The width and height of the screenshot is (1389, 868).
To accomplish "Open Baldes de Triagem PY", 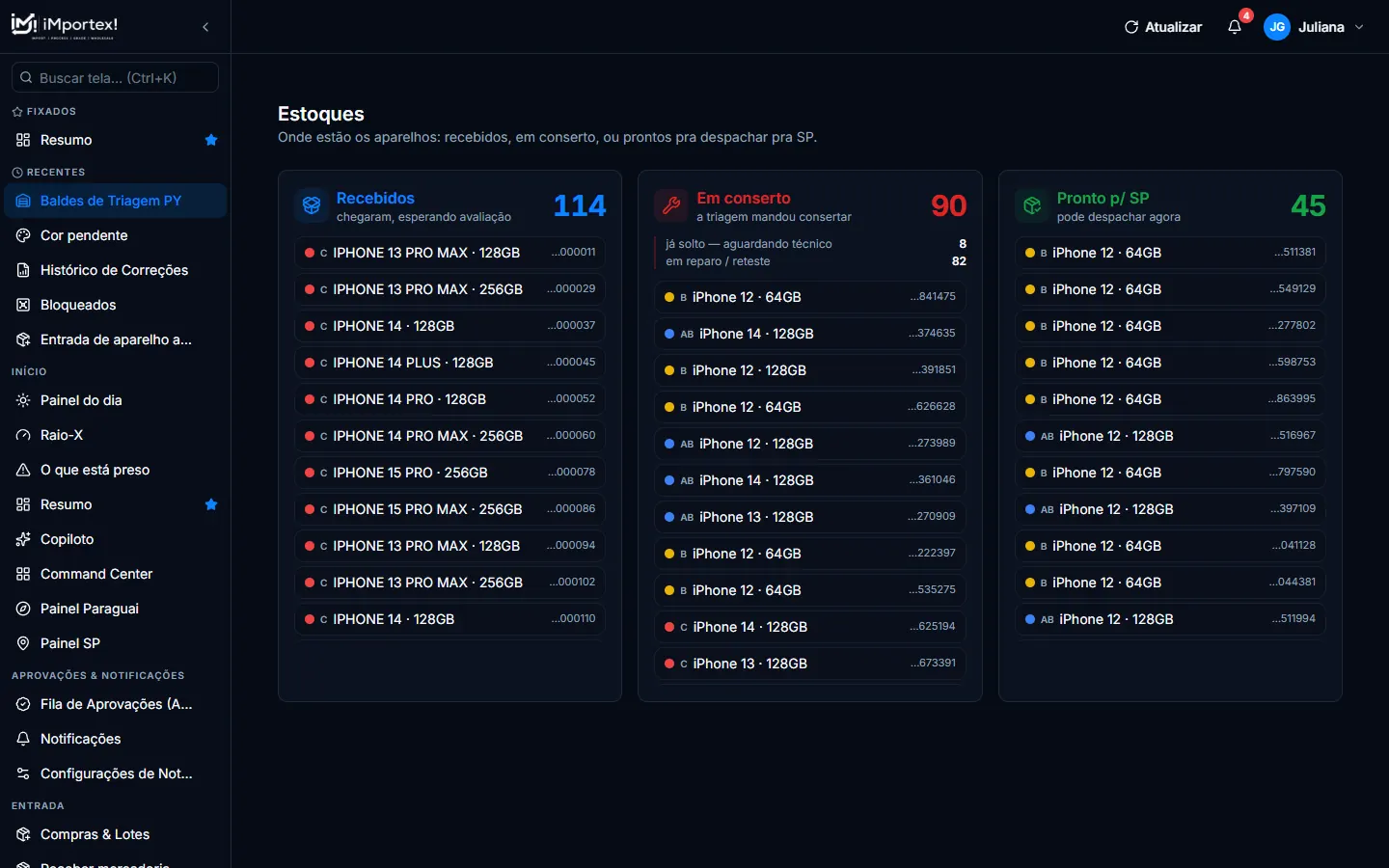I will [116, 201].
